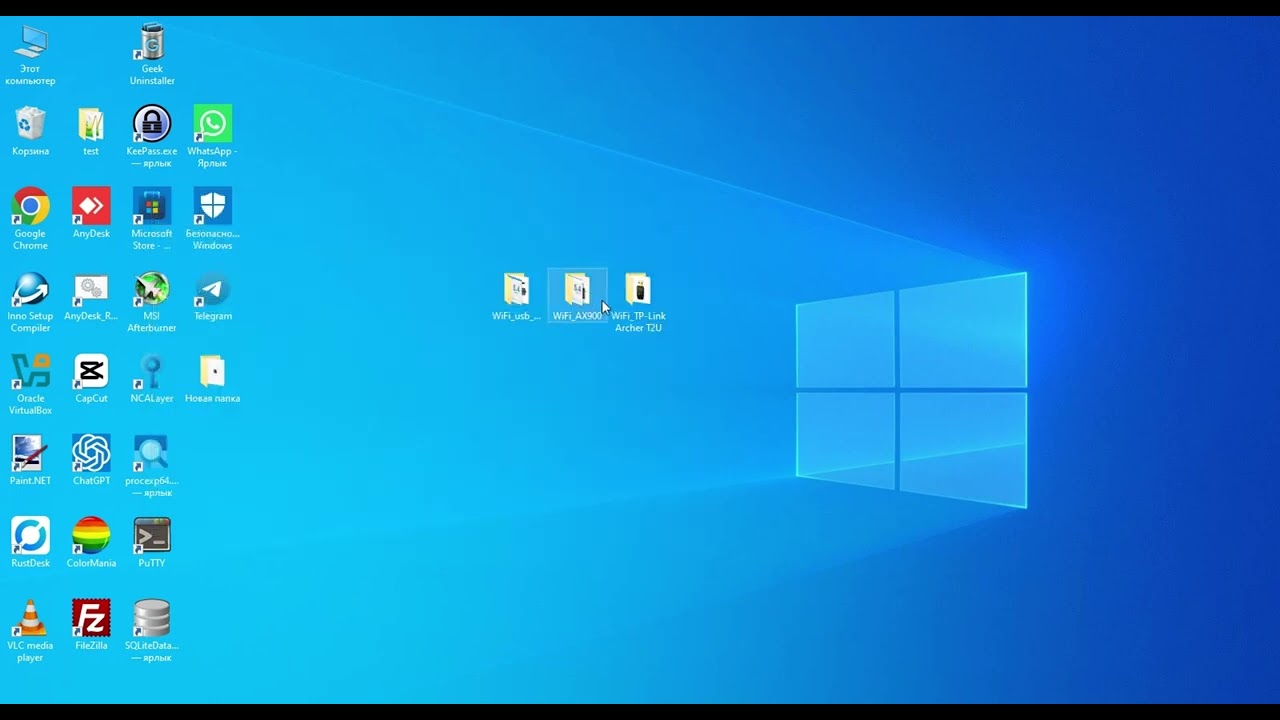Viewport: 1280px width, 720px height.
Task: Click the Новая папка folder
Action: 212,371
